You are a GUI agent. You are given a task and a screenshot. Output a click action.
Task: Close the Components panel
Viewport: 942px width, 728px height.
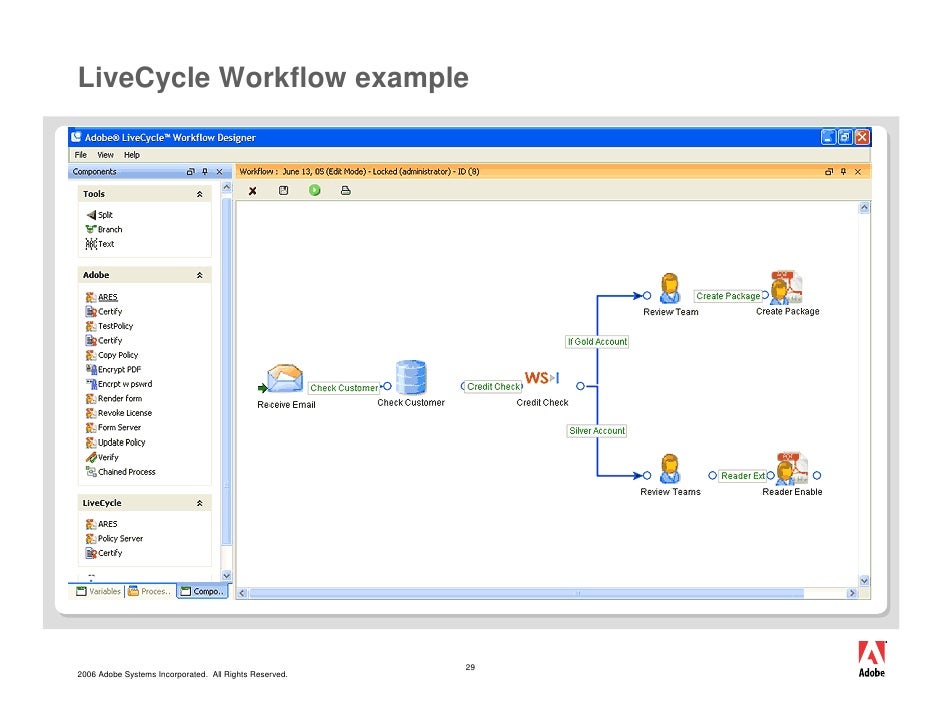[x=219, y=172]
